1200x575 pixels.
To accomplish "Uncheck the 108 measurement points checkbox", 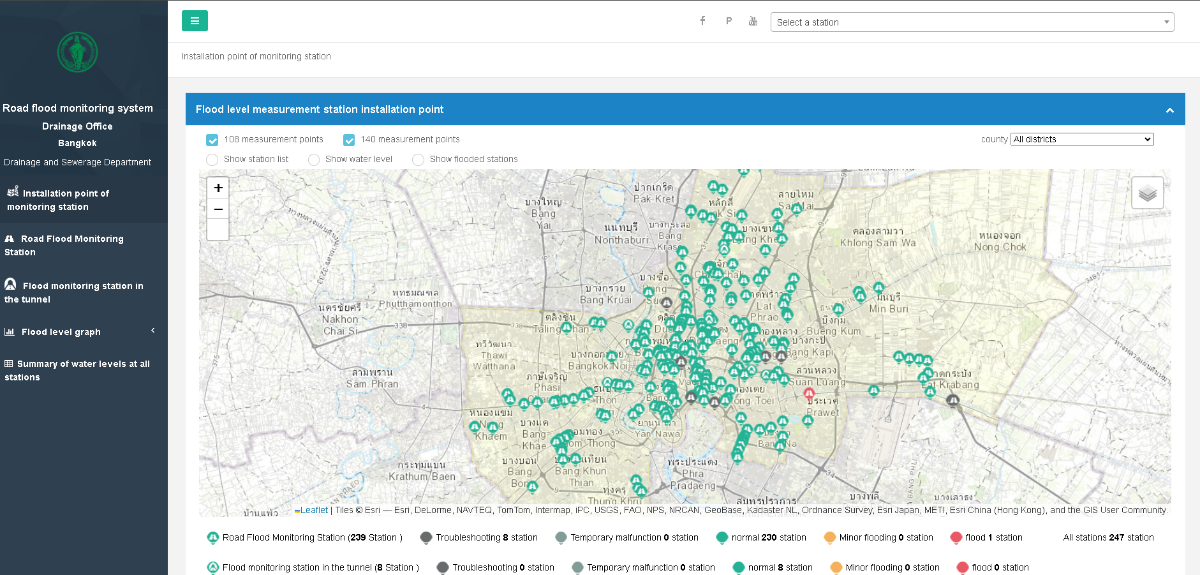I will 212,140.
